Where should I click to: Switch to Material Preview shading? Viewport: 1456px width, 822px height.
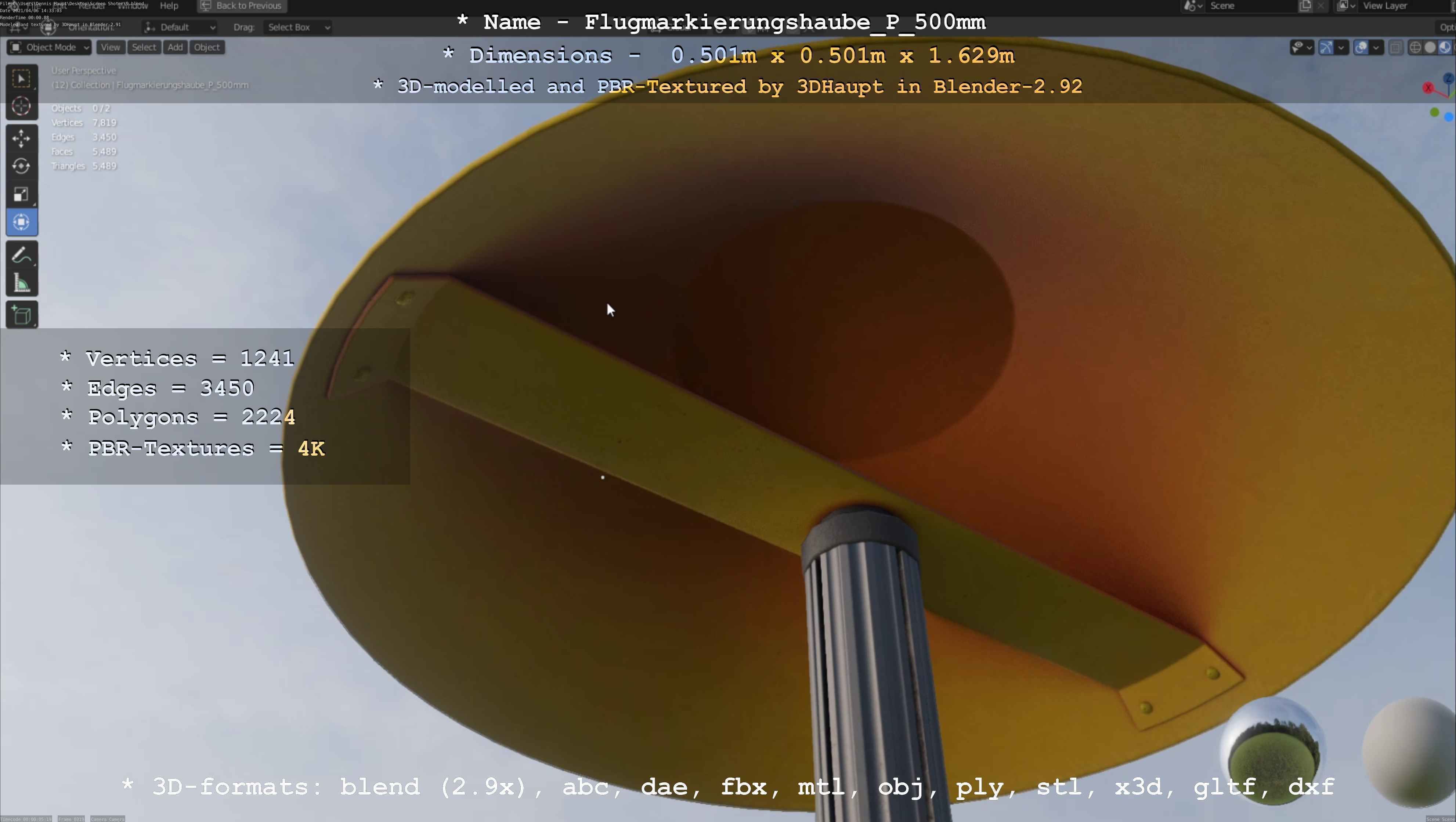[1445, 47]
